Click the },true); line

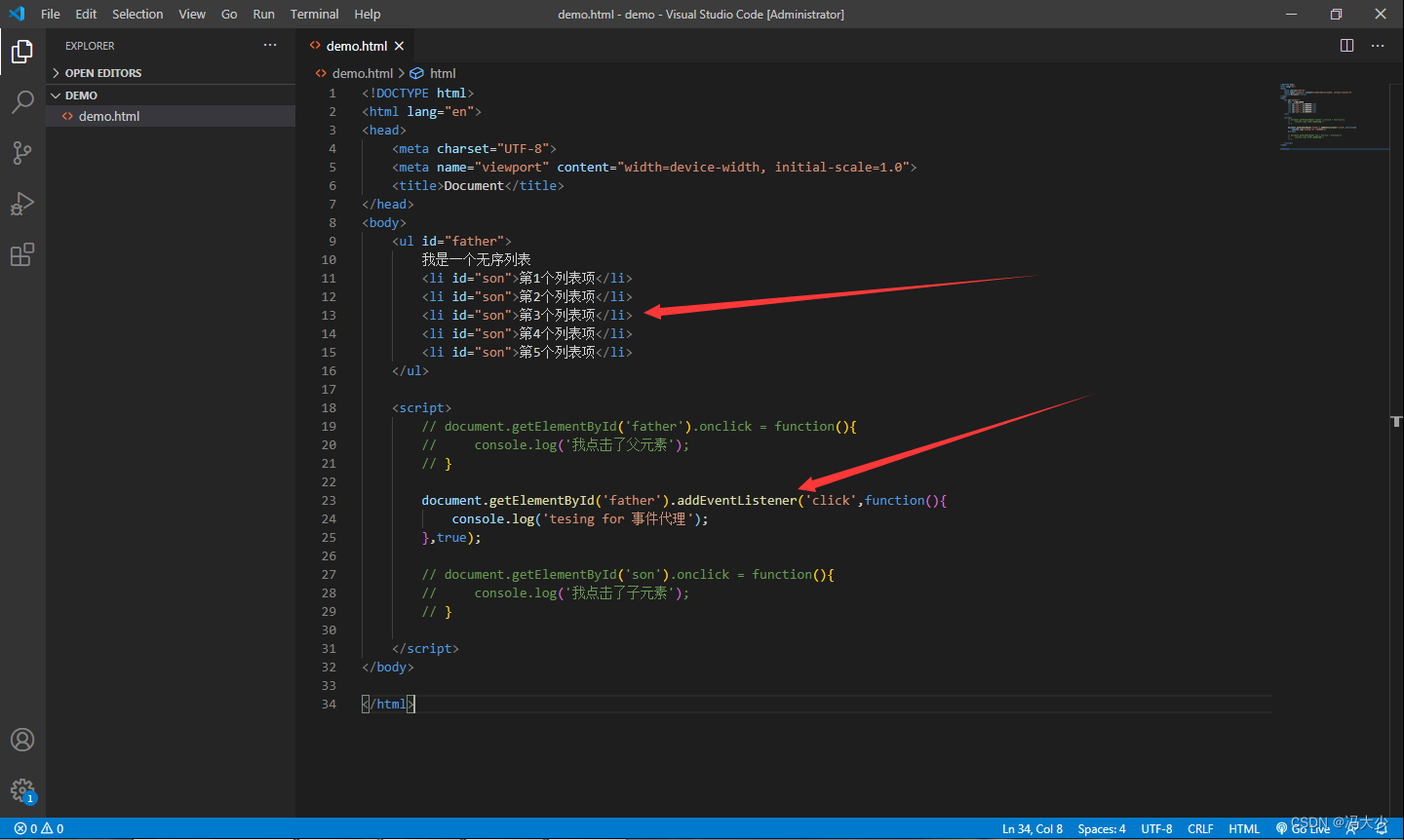pyautogui.click(x=451, y=537)
